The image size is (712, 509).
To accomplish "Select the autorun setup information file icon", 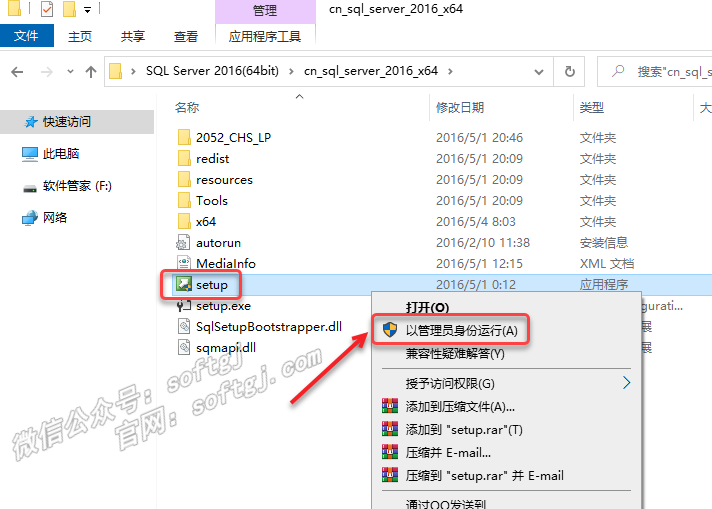I will (183, 243).
